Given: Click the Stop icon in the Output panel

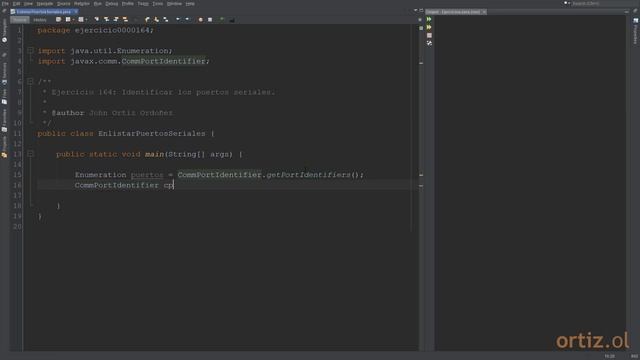Looking at the screenshot, I should pos(429,36).
